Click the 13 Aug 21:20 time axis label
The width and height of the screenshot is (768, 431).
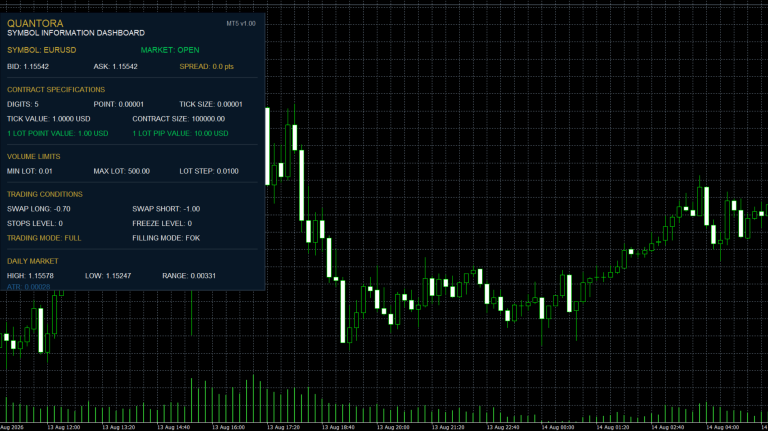[448, 428]
